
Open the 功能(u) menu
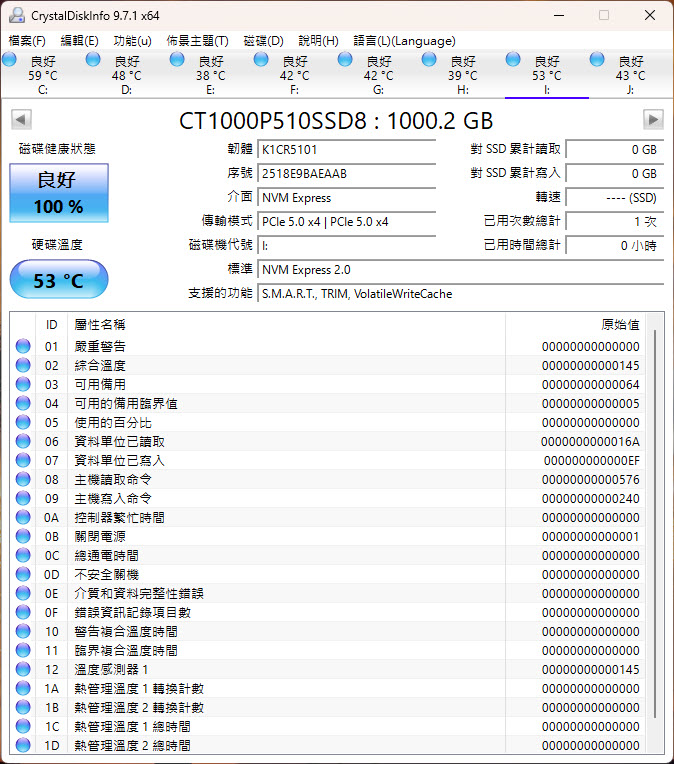[132, 40]
